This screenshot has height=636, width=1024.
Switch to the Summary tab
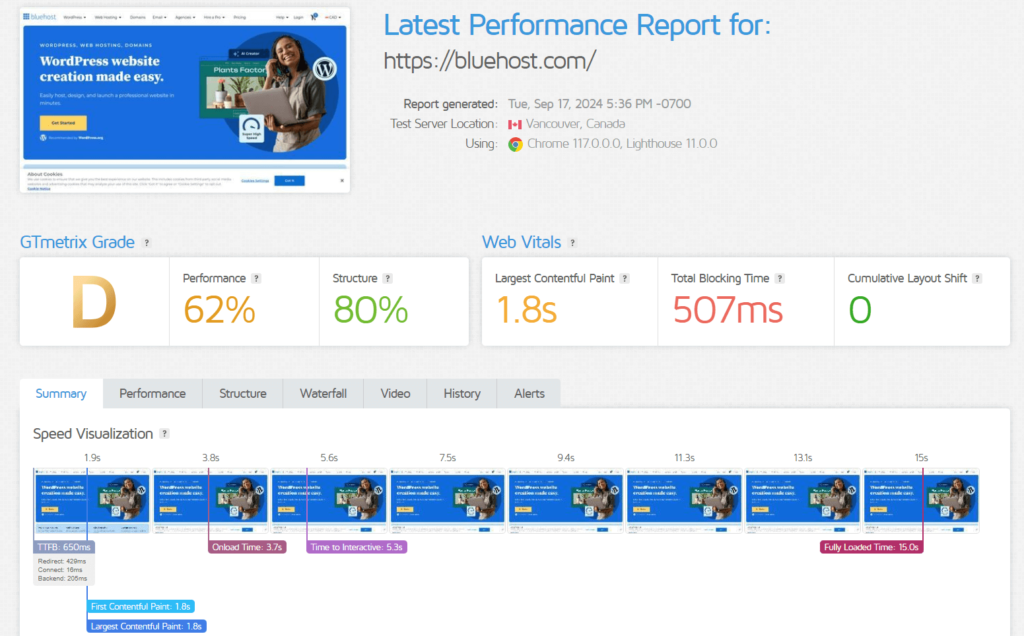61,394
